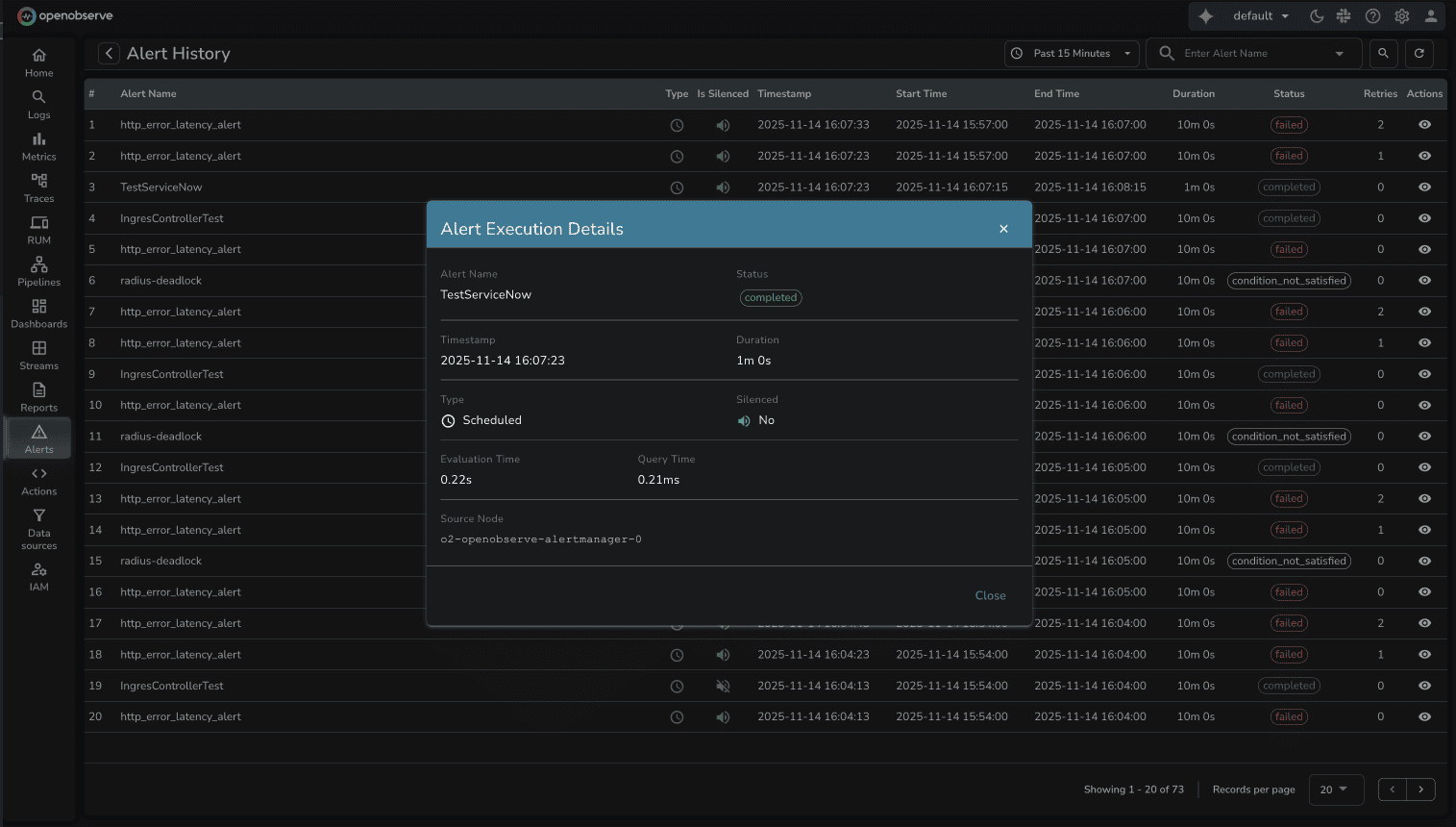Refresh the alert history list

pyautogui.click(x=1419, y=53)
